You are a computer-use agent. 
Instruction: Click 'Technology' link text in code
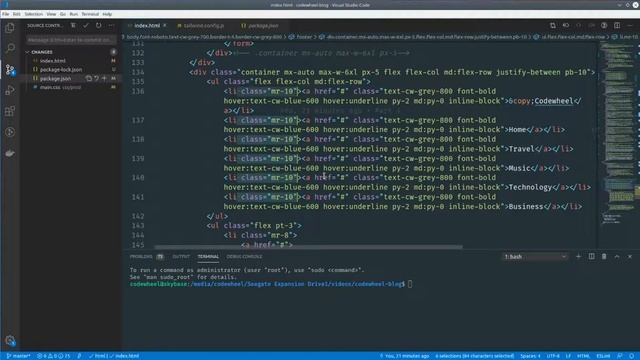click(530, 187)
